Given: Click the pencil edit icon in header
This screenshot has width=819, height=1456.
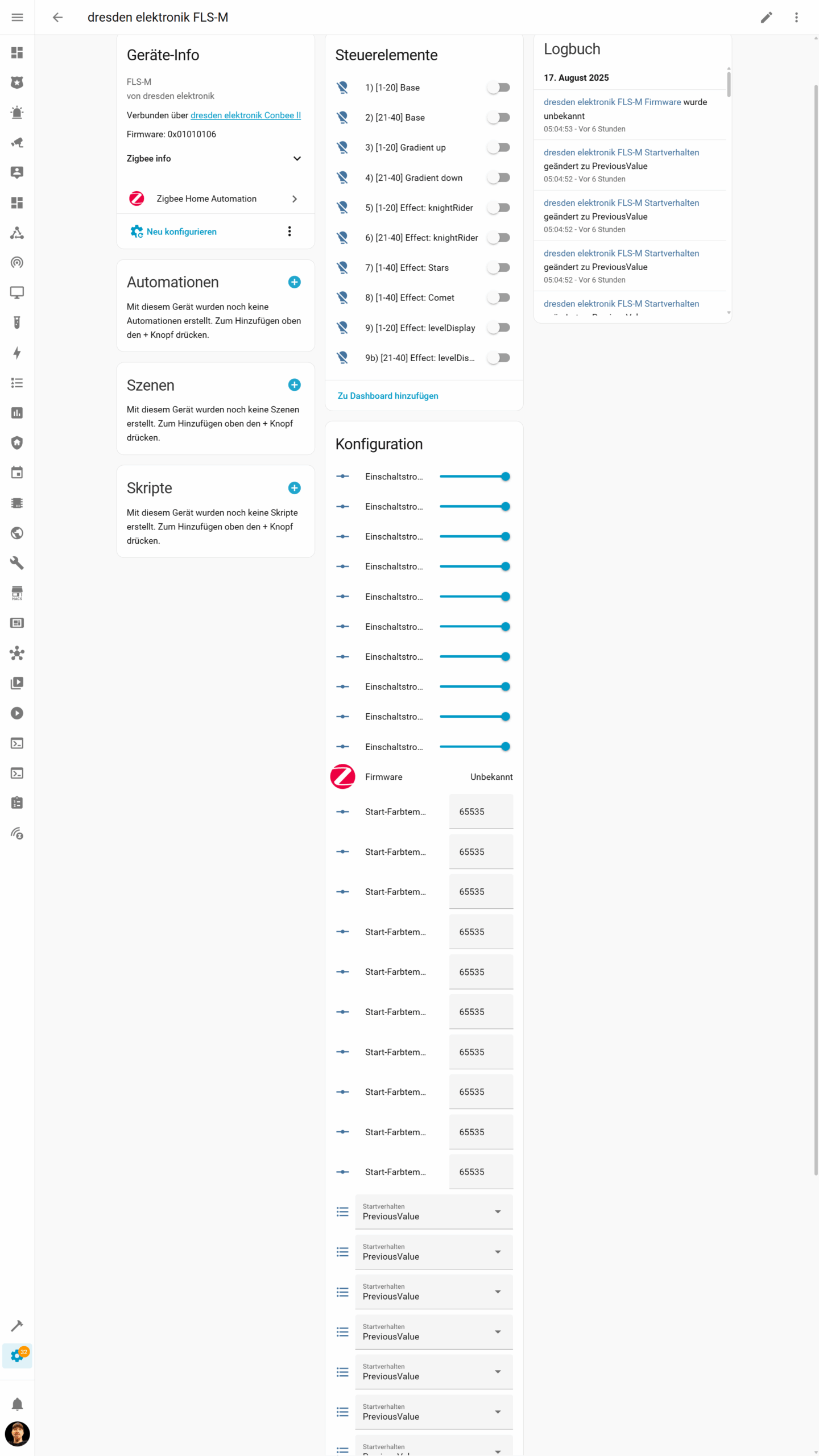Looking at the screenshot, I should pos(766,18).
